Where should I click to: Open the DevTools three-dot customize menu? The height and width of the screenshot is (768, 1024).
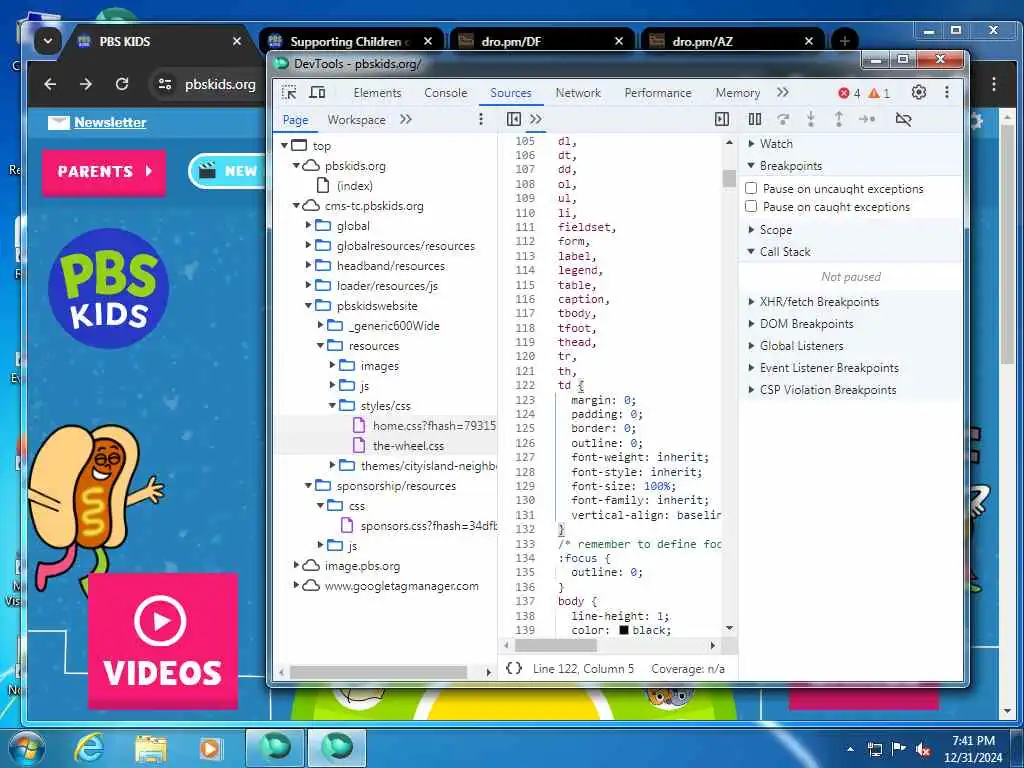(x=947, y=92)
